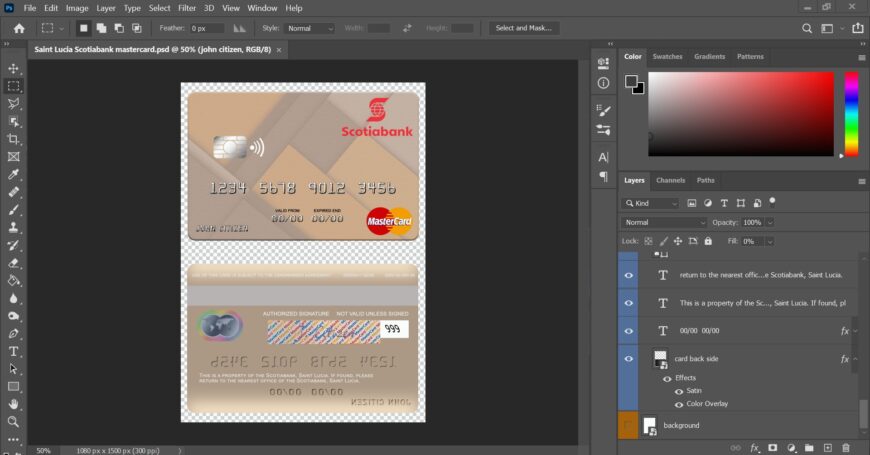The image size is (870, 455).
Task: Toggle lock transparent pixels
Action: 648,241
